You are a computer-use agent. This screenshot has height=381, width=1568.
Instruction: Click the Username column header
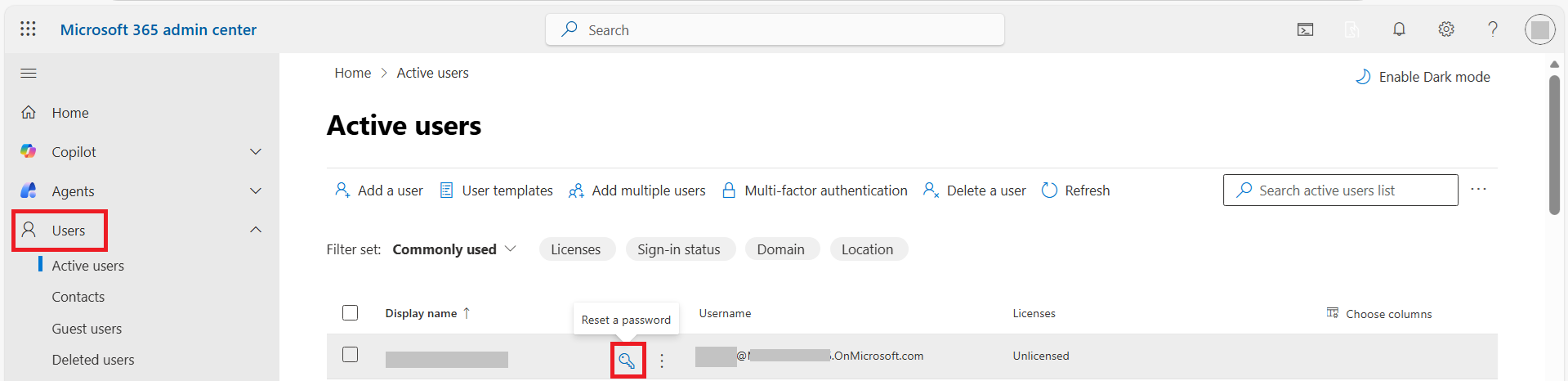(x=725, y=313)
